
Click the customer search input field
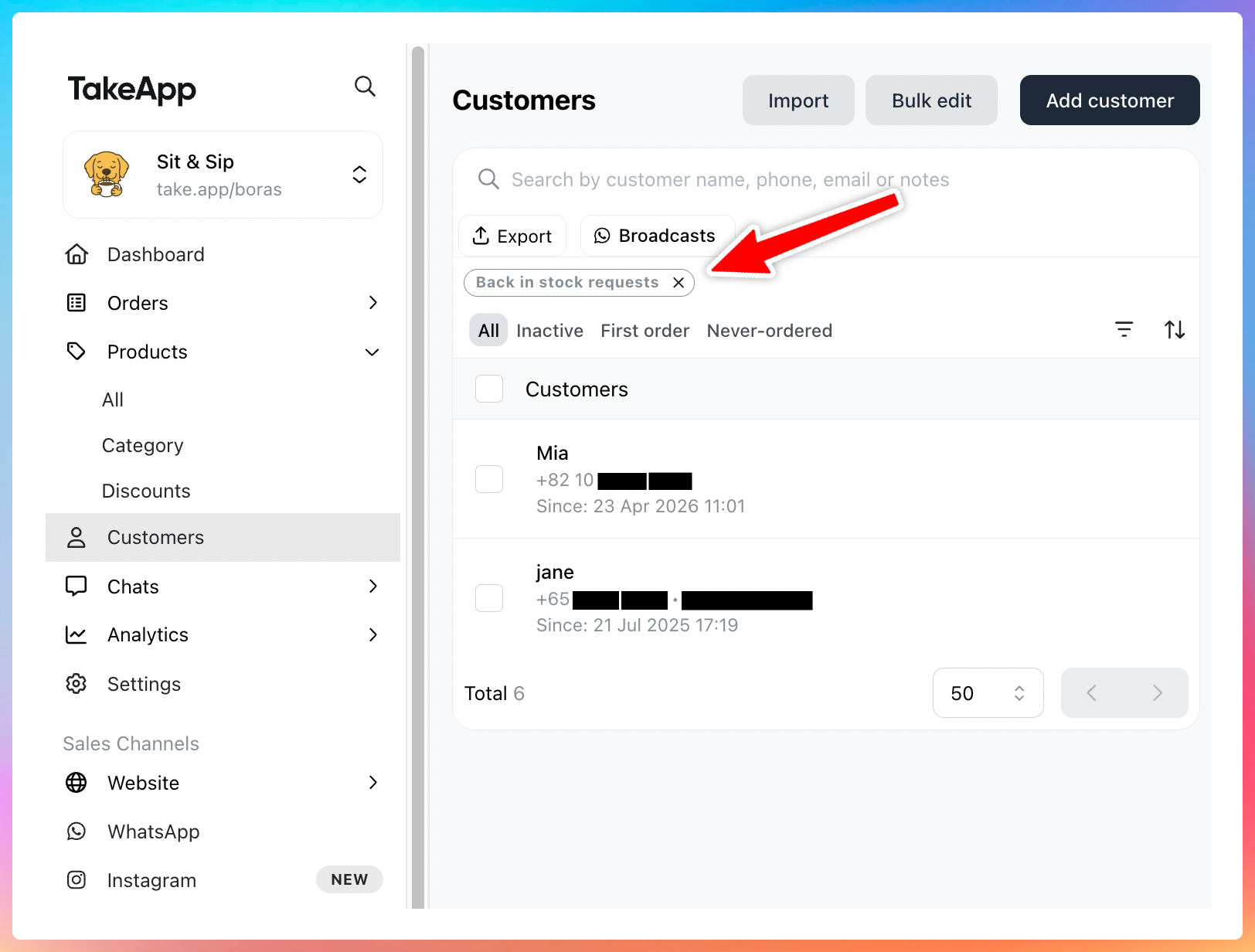point(730,179)
